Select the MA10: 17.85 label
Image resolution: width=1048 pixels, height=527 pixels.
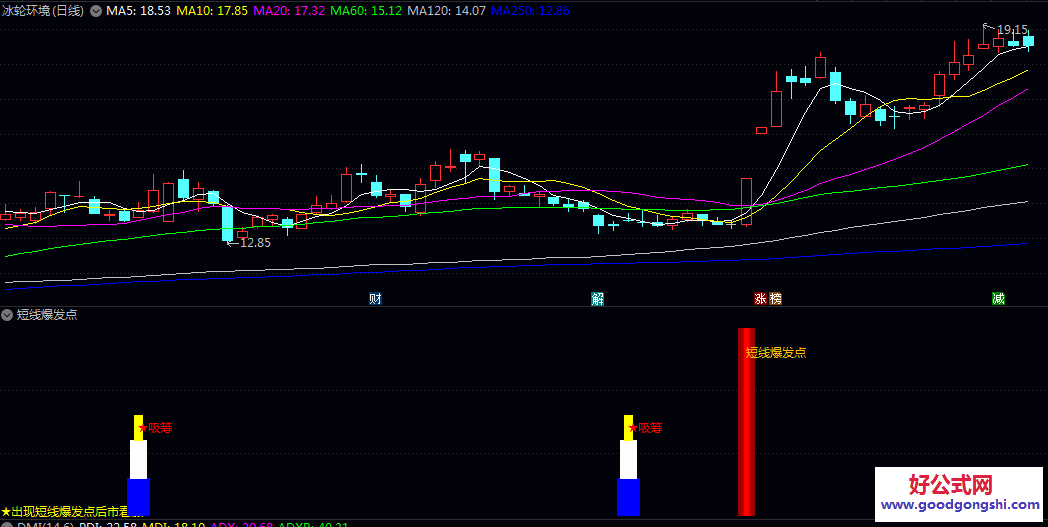click(212, 11)
